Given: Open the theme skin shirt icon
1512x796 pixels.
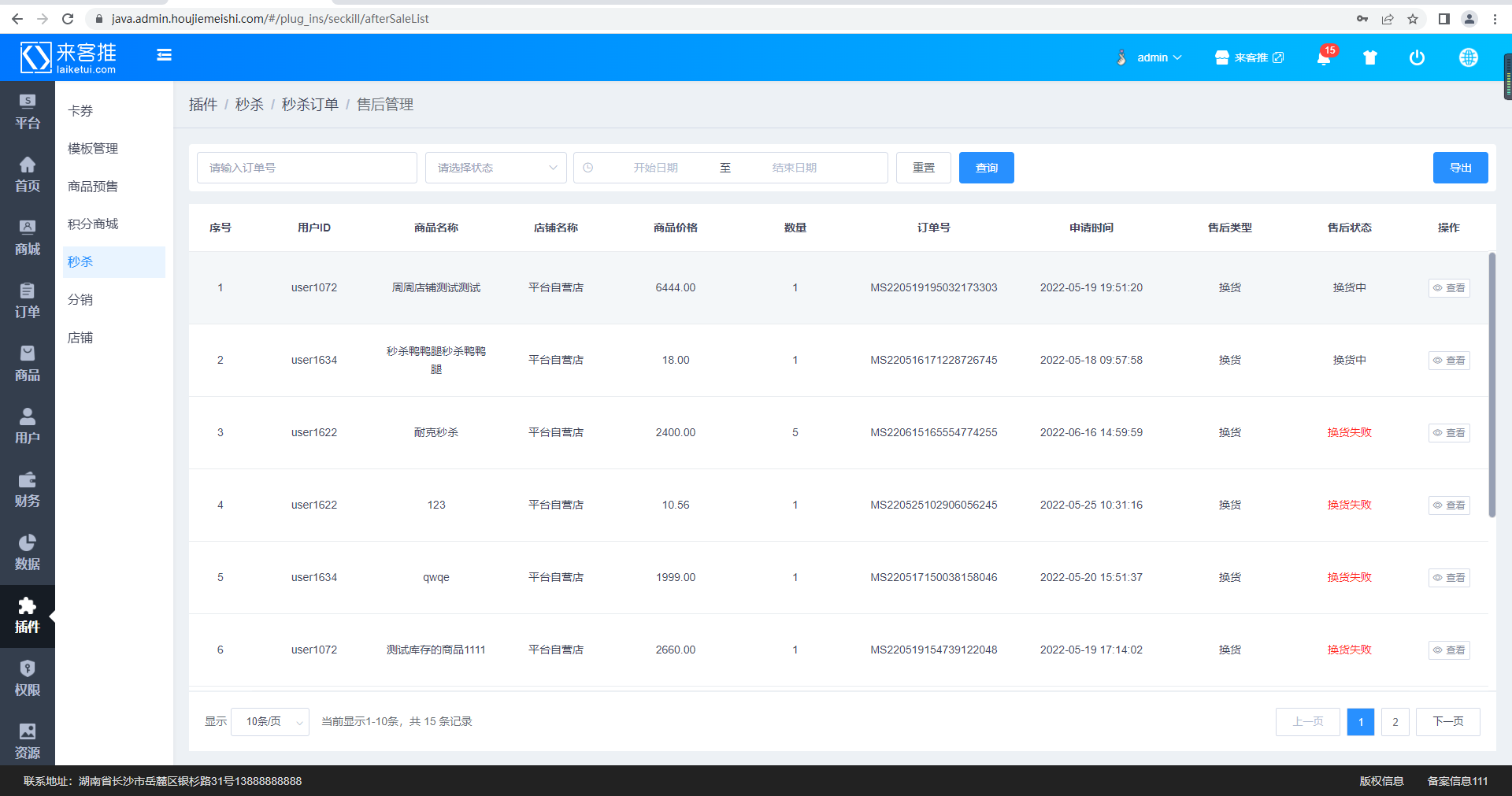Looking at the screenshot, I should [1370, 57].
